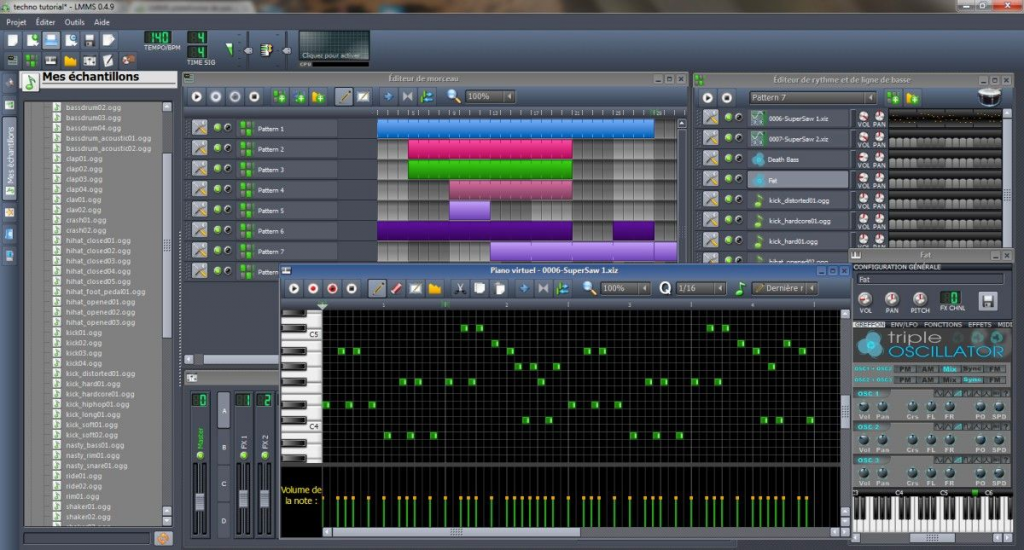Click the quantize Q icon in Piano virtuel
Viewport: 1024px width, 550px height.
pyautogui.click(x=665, y=288)
